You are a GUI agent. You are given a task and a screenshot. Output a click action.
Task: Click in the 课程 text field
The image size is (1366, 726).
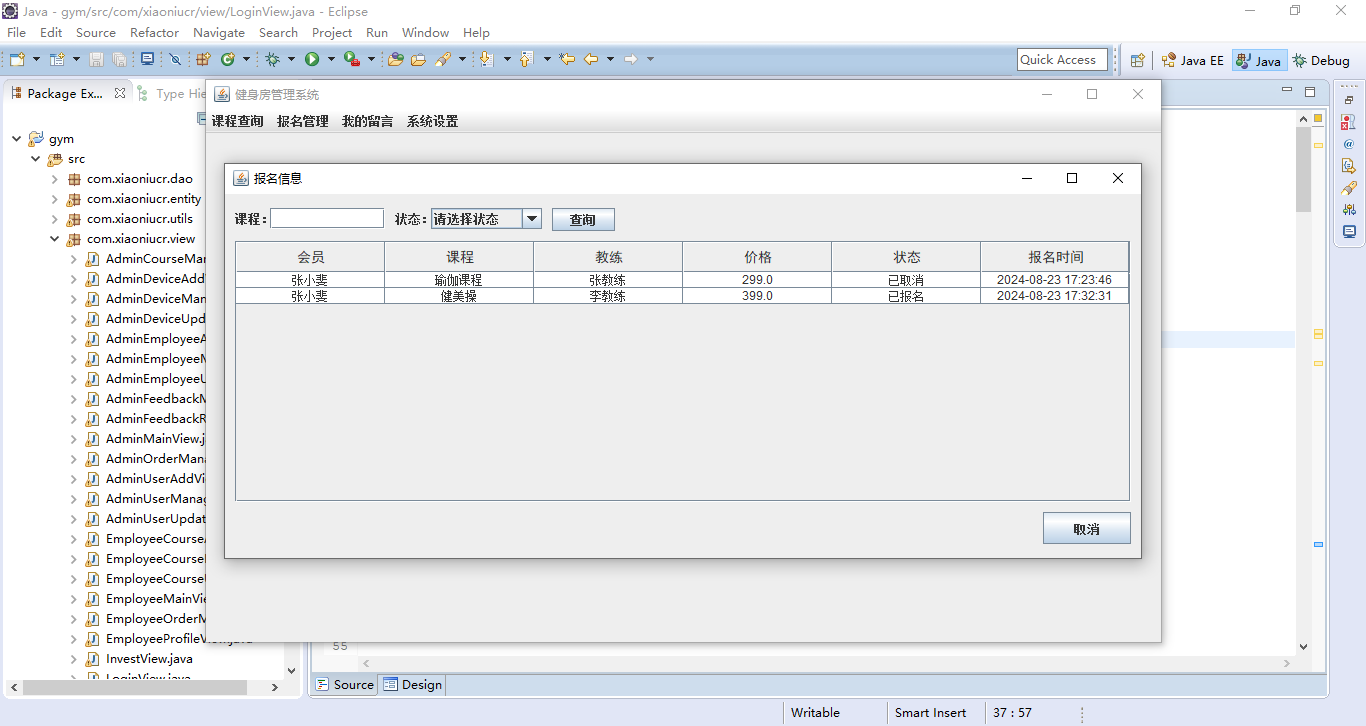point(327,218)
